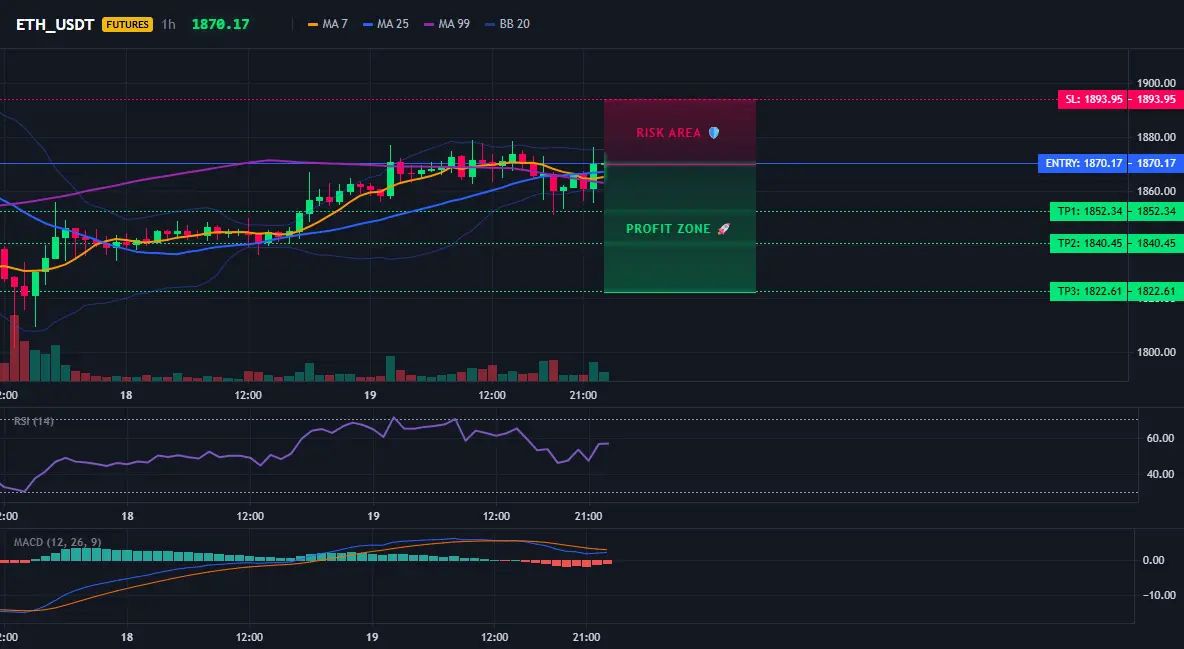Toggle the BB 20 legend indicator
This screenshot has width=1184, height=649.
tap(507, 24)
